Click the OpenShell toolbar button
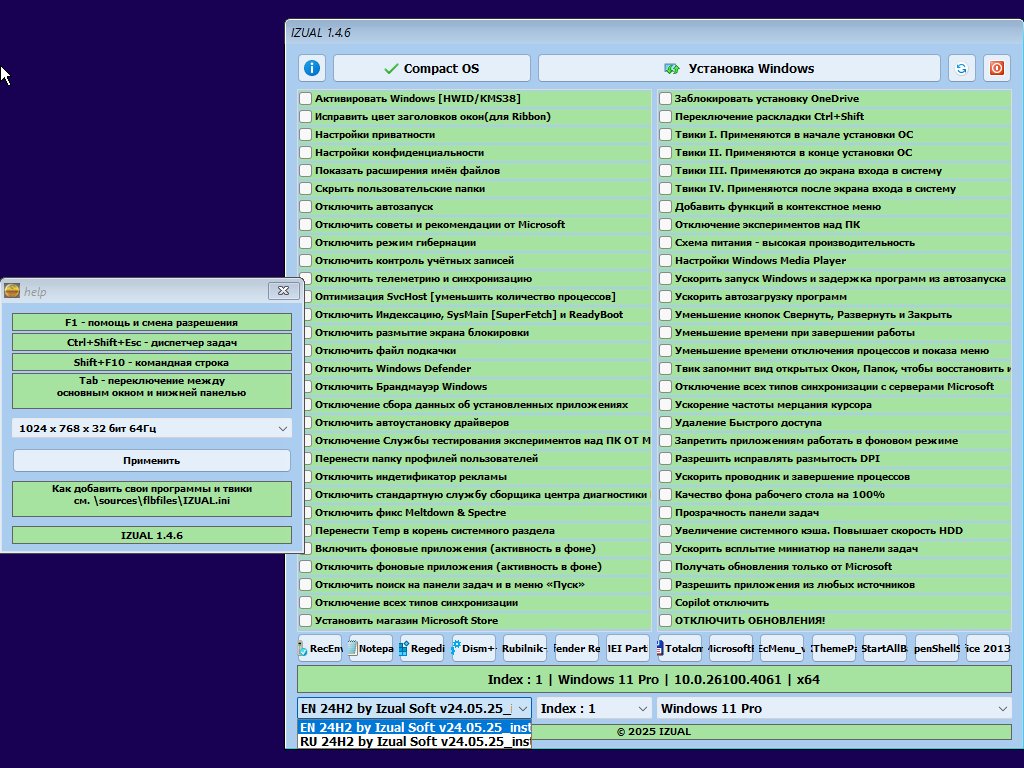This screenshot has width=1024, height=768. pyautogui.click(x=936, y=648)
